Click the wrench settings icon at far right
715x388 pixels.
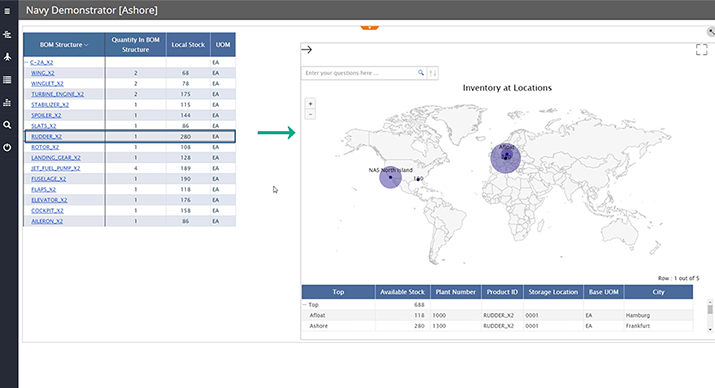pos(711,31)
